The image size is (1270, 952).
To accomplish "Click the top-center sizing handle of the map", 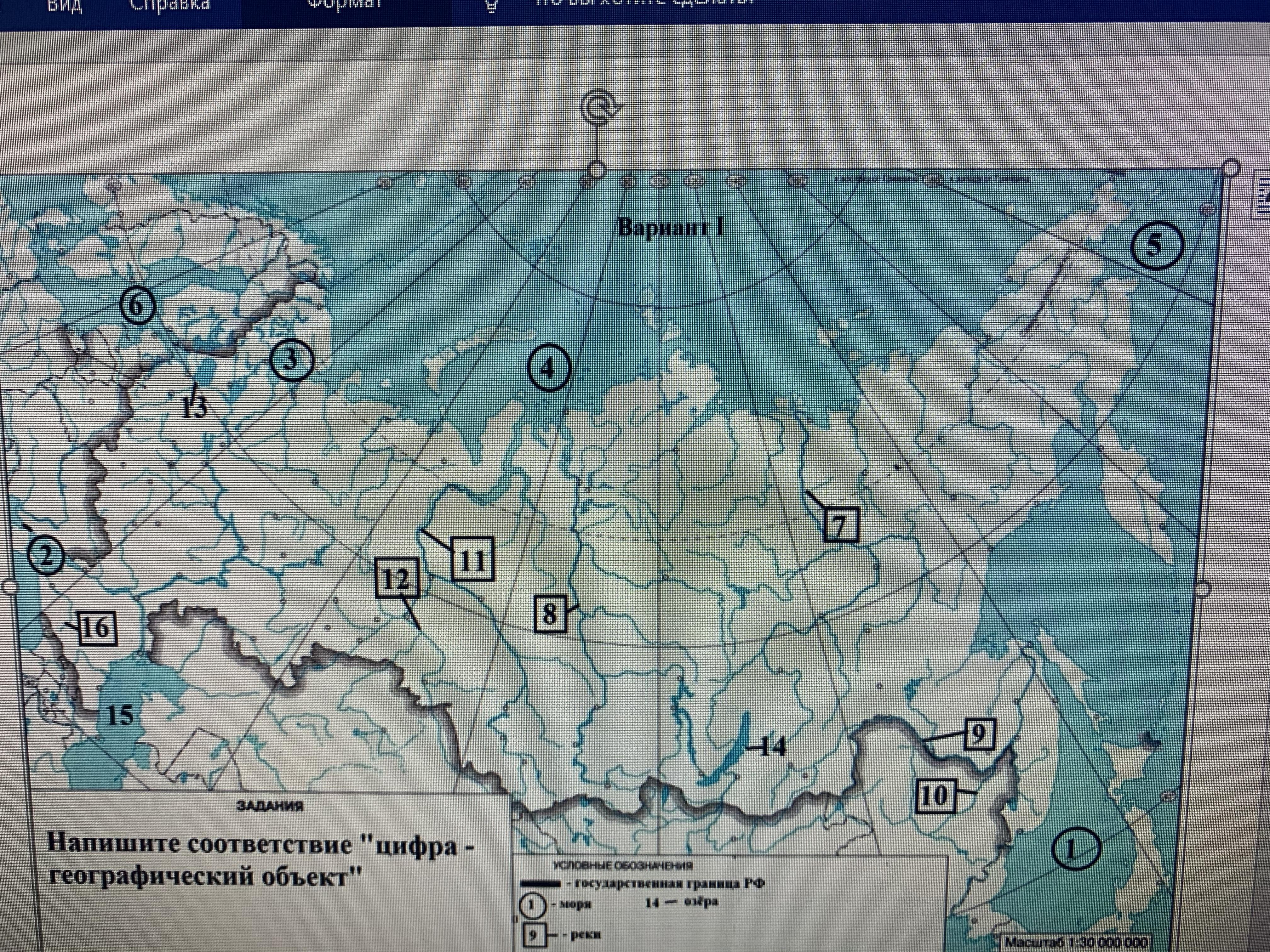I will (x=597, y=169).
